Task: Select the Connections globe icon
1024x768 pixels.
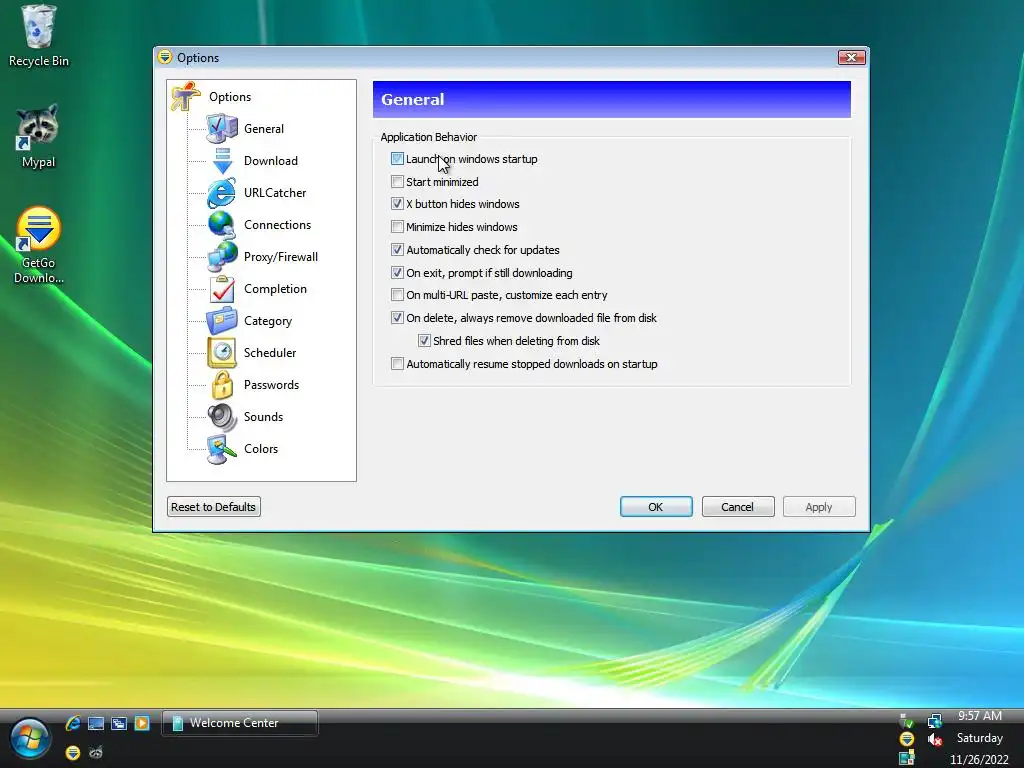Action: point(222,225)
